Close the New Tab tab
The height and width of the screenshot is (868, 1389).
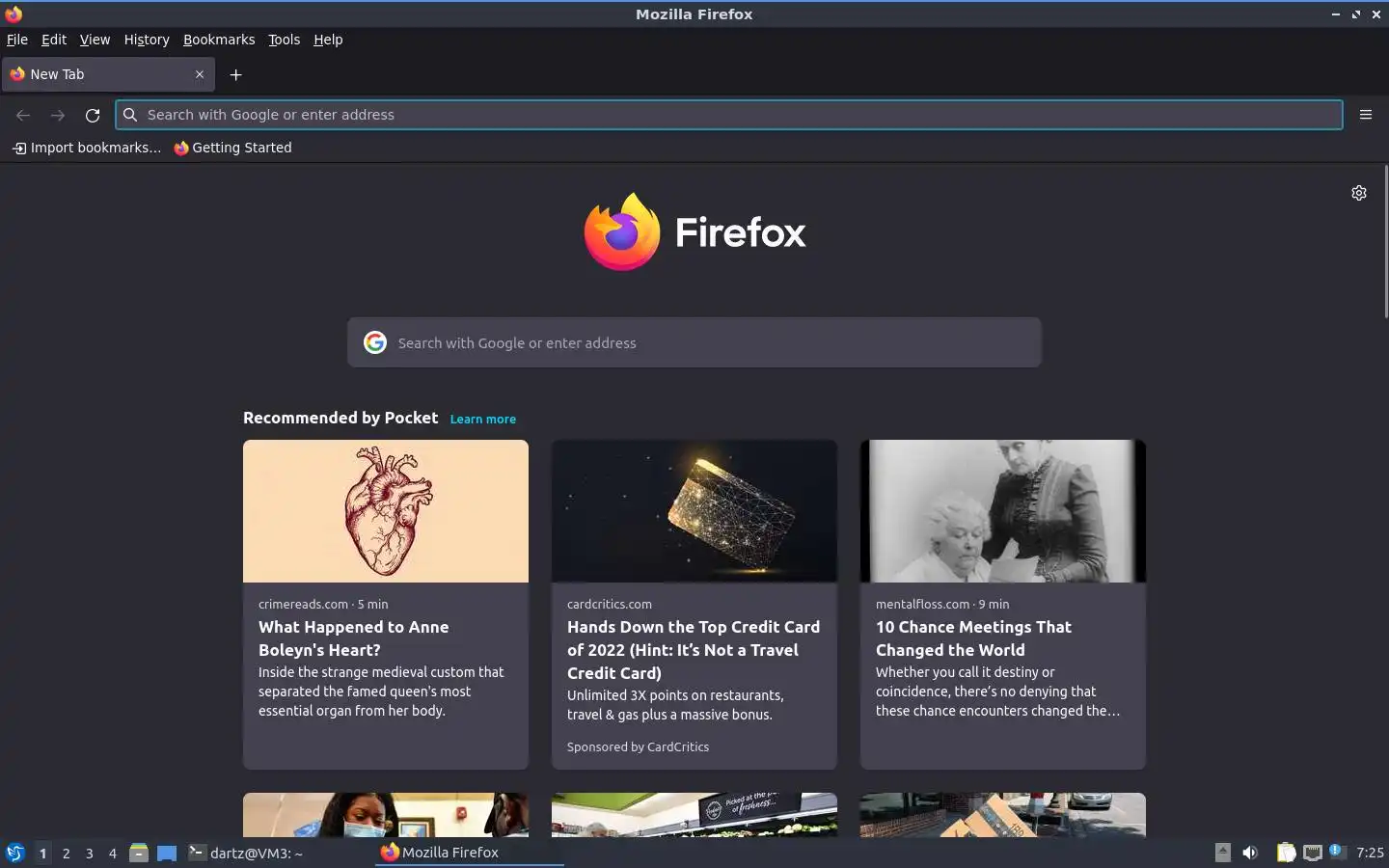pos(200,74)
